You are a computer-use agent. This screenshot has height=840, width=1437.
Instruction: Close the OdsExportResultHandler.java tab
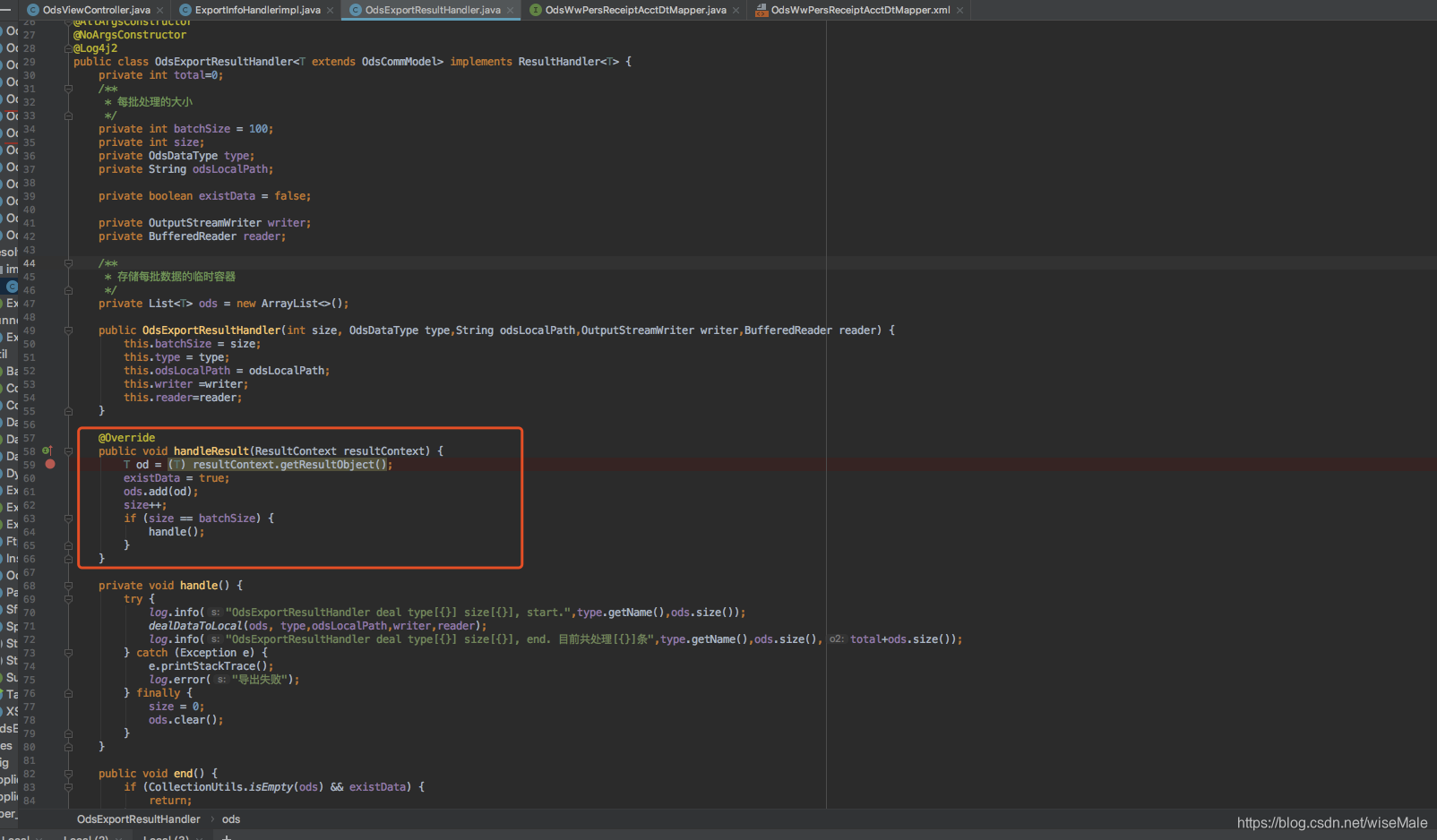coord(511,10)
